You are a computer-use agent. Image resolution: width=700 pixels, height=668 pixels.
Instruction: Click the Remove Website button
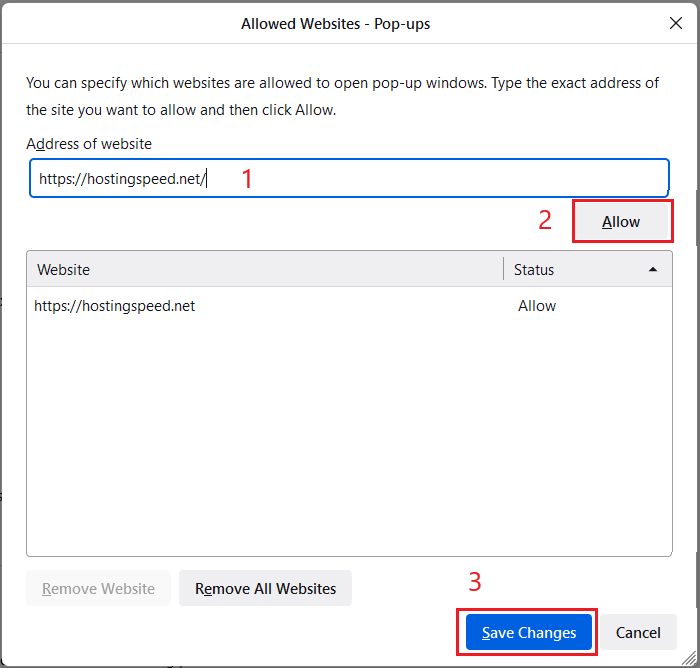(99, 589)
